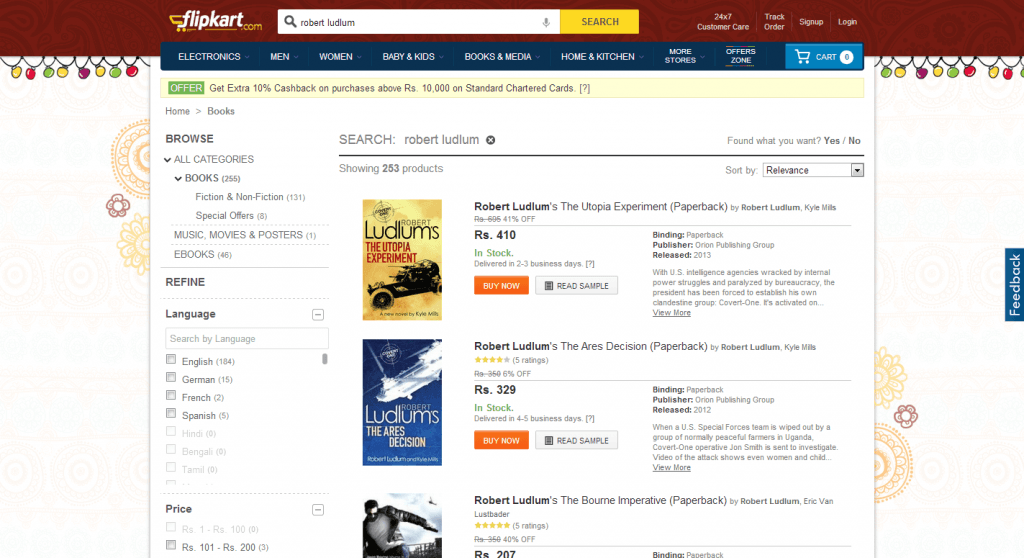Focus the main search input field

[x=418, y=22]
